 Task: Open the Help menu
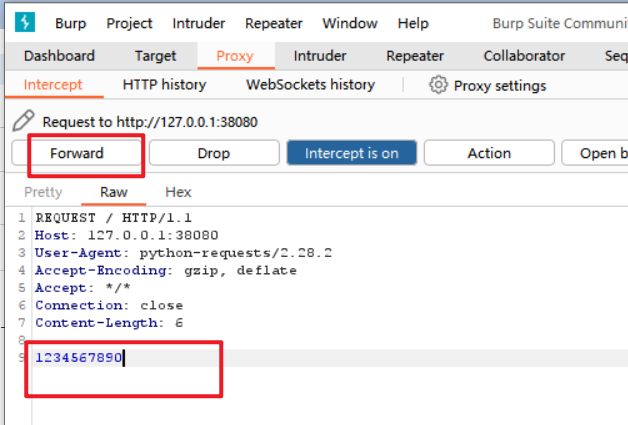(x=413, y=23)
